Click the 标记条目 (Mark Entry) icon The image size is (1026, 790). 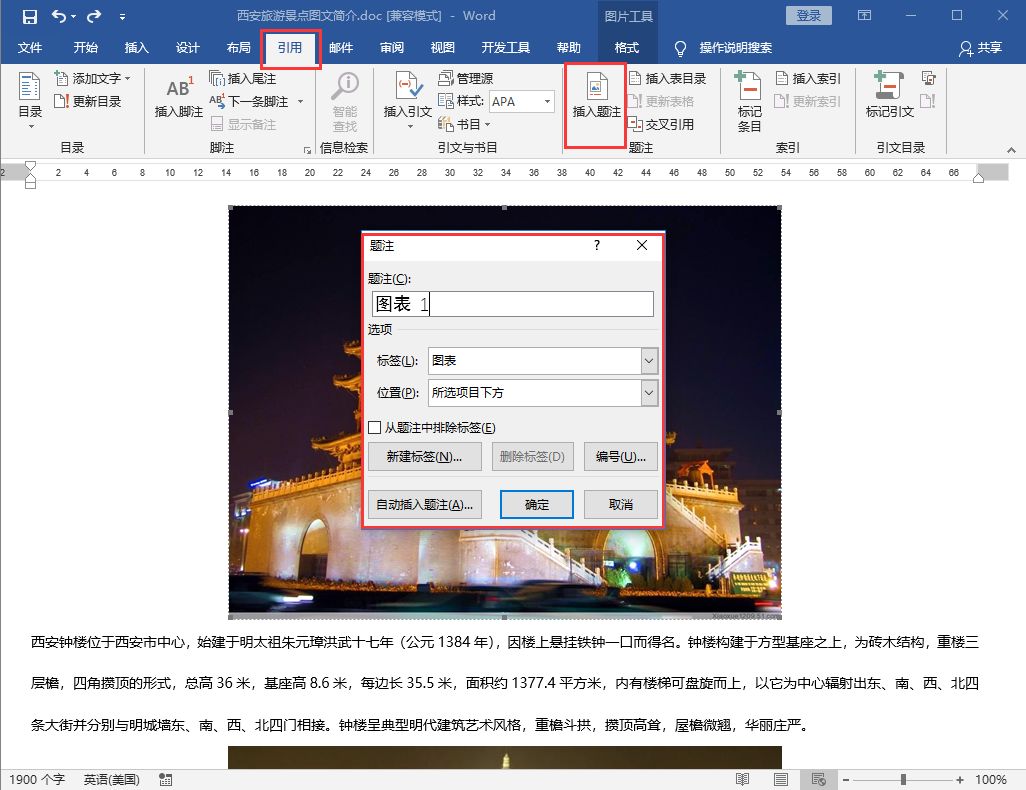coord(748,95)
